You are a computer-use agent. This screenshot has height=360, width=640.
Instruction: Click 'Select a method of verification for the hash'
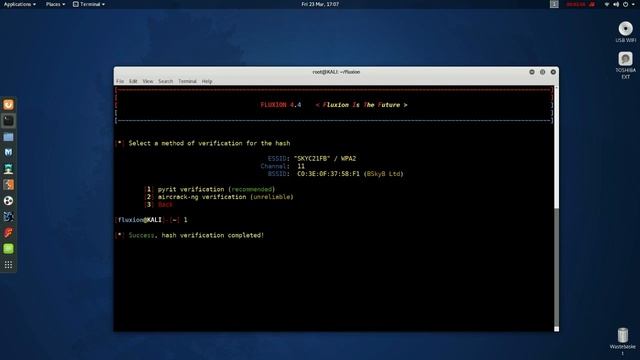click(209, 143)
